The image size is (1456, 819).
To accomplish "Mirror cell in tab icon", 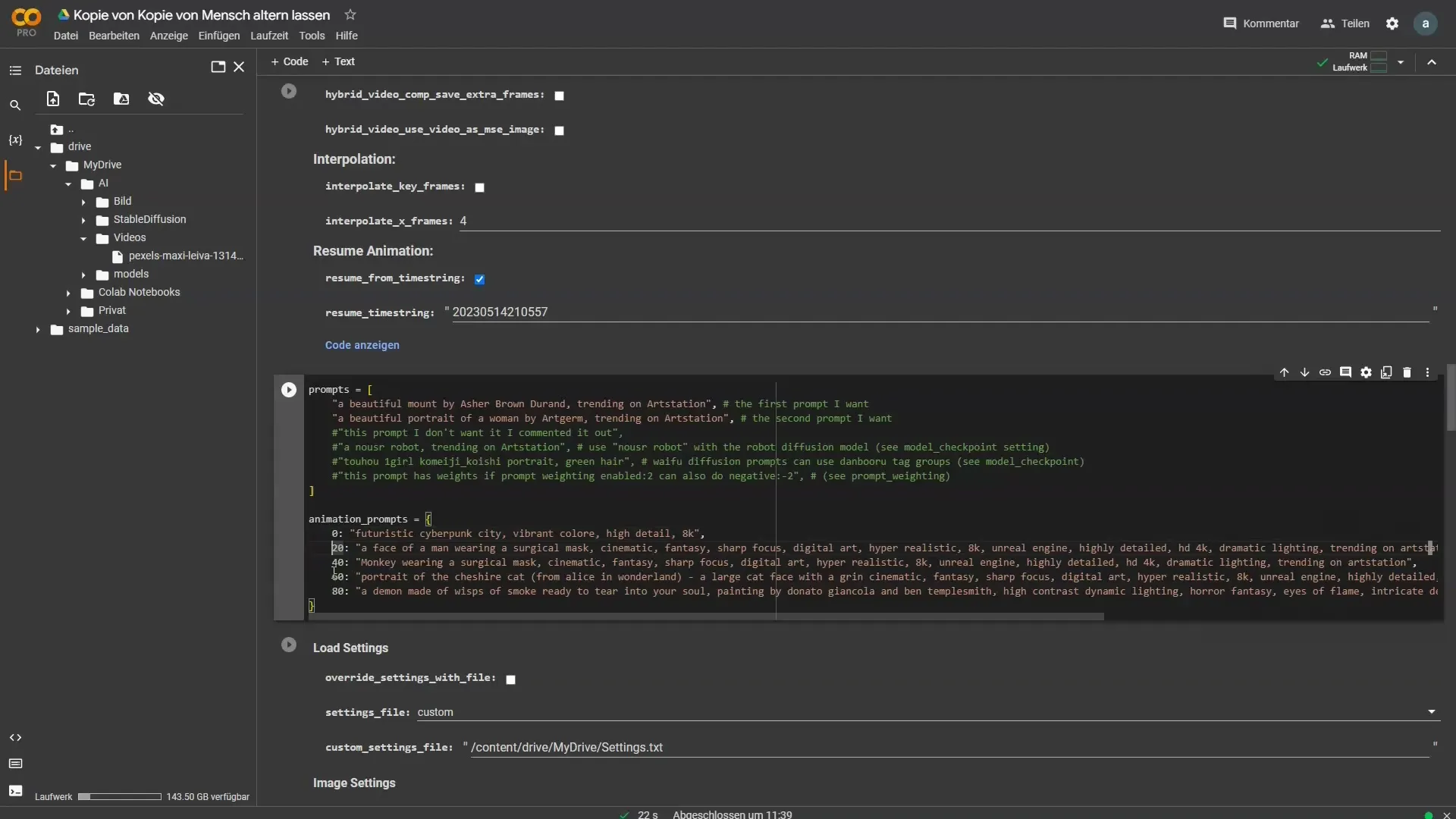I will [x=1386, y=372].
